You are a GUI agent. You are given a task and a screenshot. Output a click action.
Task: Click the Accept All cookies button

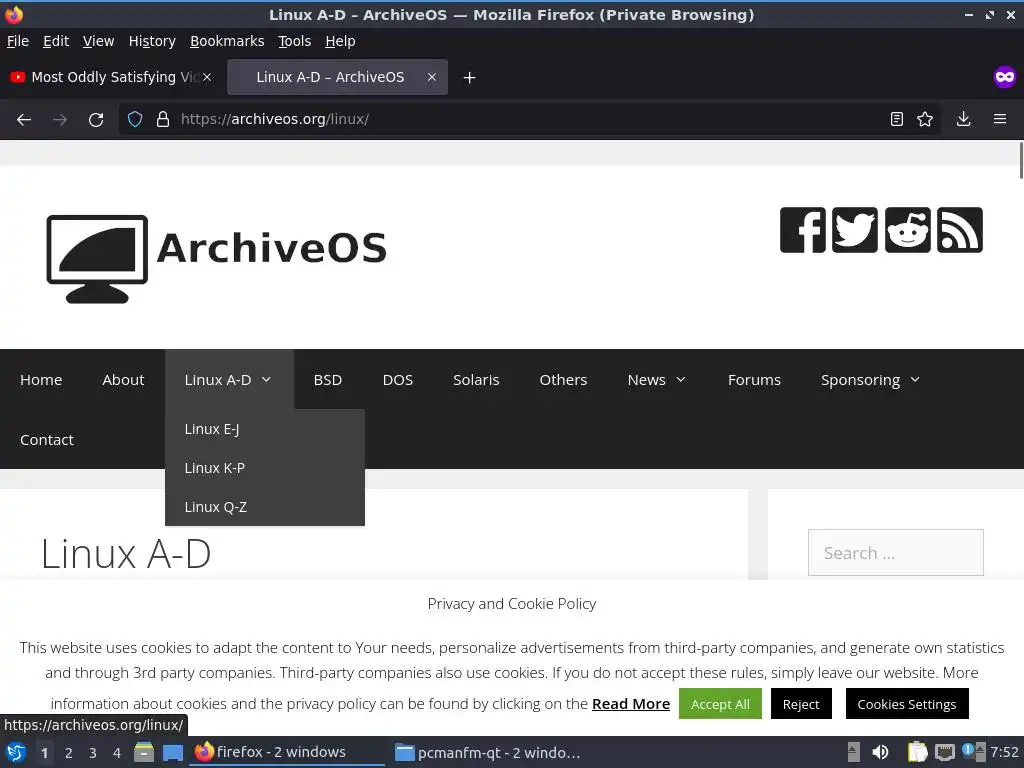click(x=720, y=704)
